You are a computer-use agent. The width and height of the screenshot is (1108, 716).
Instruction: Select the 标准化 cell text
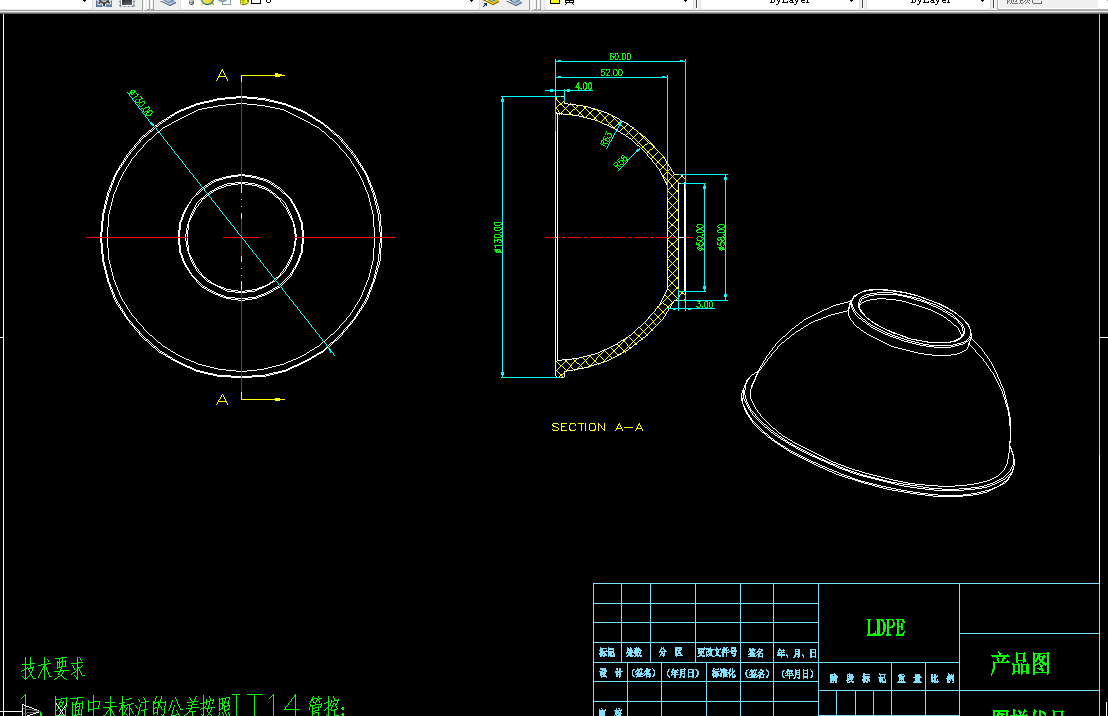[x=723, y=673]
